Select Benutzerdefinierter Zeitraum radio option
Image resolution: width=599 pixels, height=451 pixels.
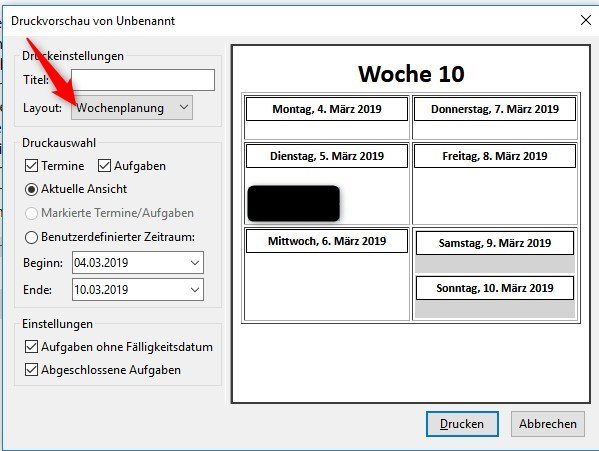pos(31,237)
